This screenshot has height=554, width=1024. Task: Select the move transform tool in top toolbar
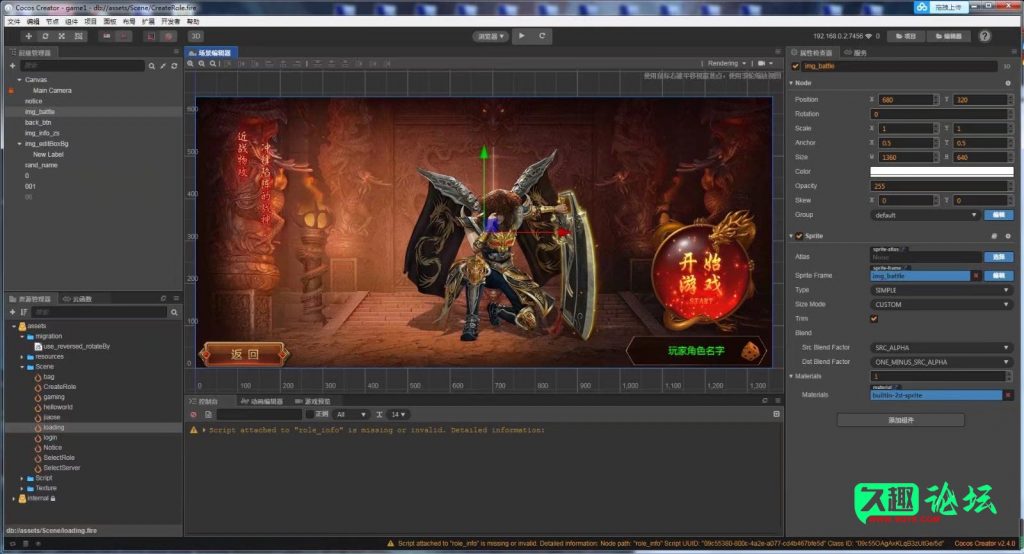[28, 37]
